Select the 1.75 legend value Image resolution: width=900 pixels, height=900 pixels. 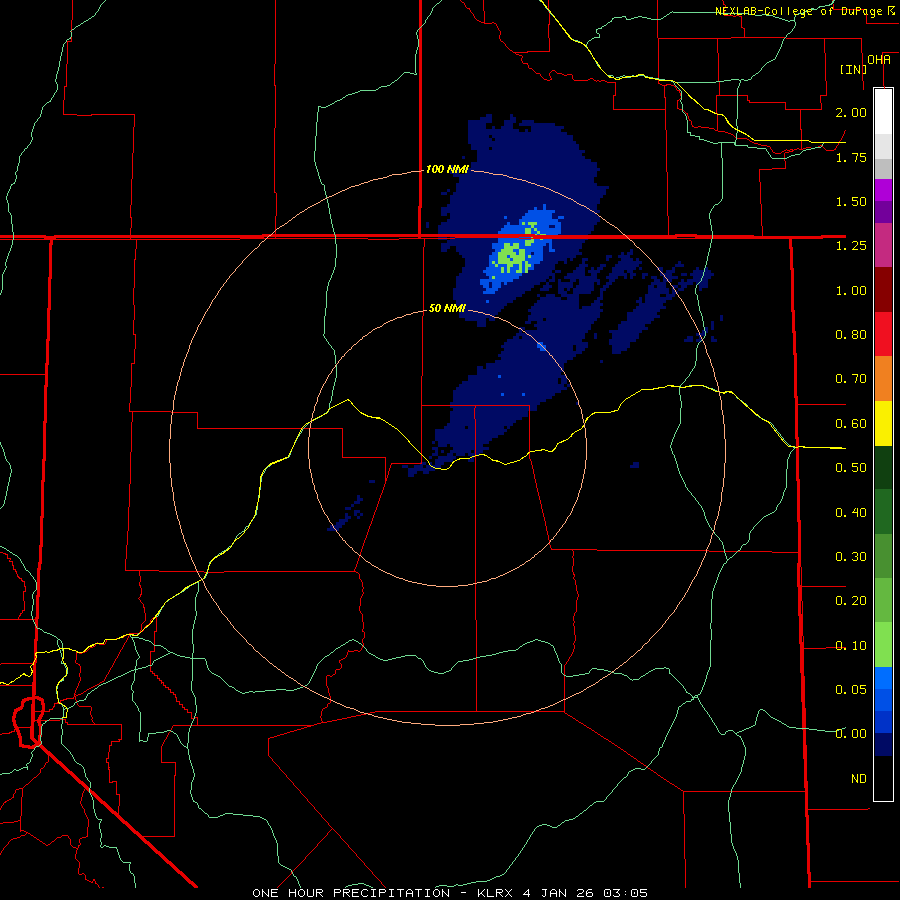[851, 157]
